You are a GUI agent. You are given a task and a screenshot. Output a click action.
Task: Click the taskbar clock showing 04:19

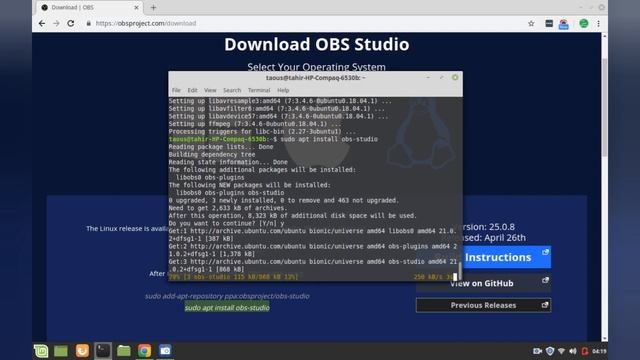coord(599,351)
